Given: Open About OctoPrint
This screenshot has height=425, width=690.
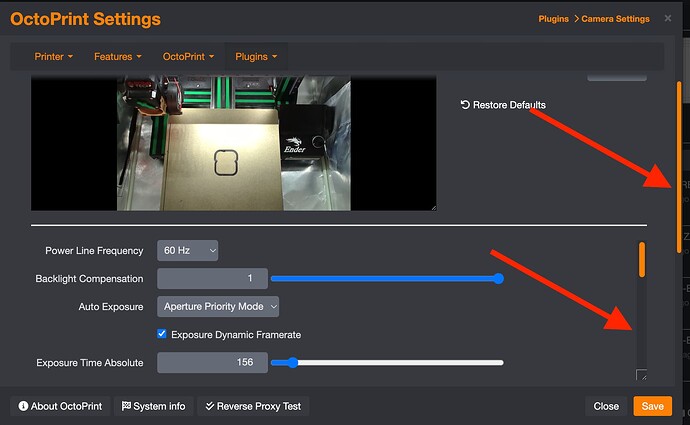Looking at the screenshot, I should point(60,406).
